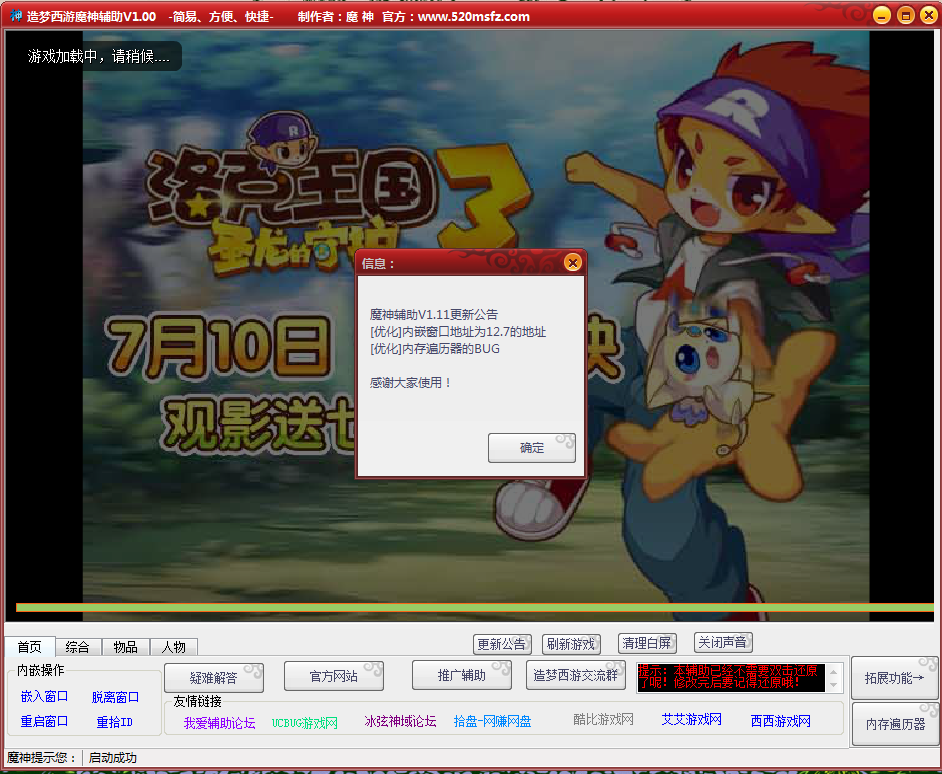
Task: Click the 内存遍历器的BUG line in dialog
Action: pyautogui.click(x=435, y=349)
